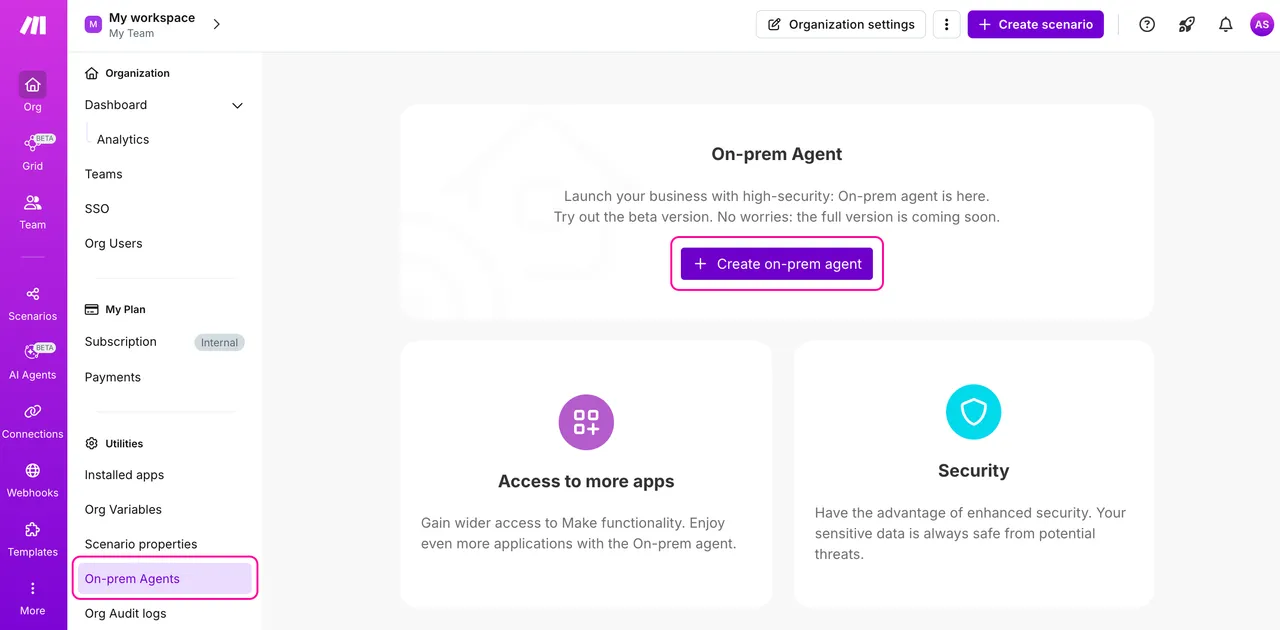The width and height of the screenshot is (1280, 630).
Task: Open Templates puzzle icon
Action: coord(33,530)
